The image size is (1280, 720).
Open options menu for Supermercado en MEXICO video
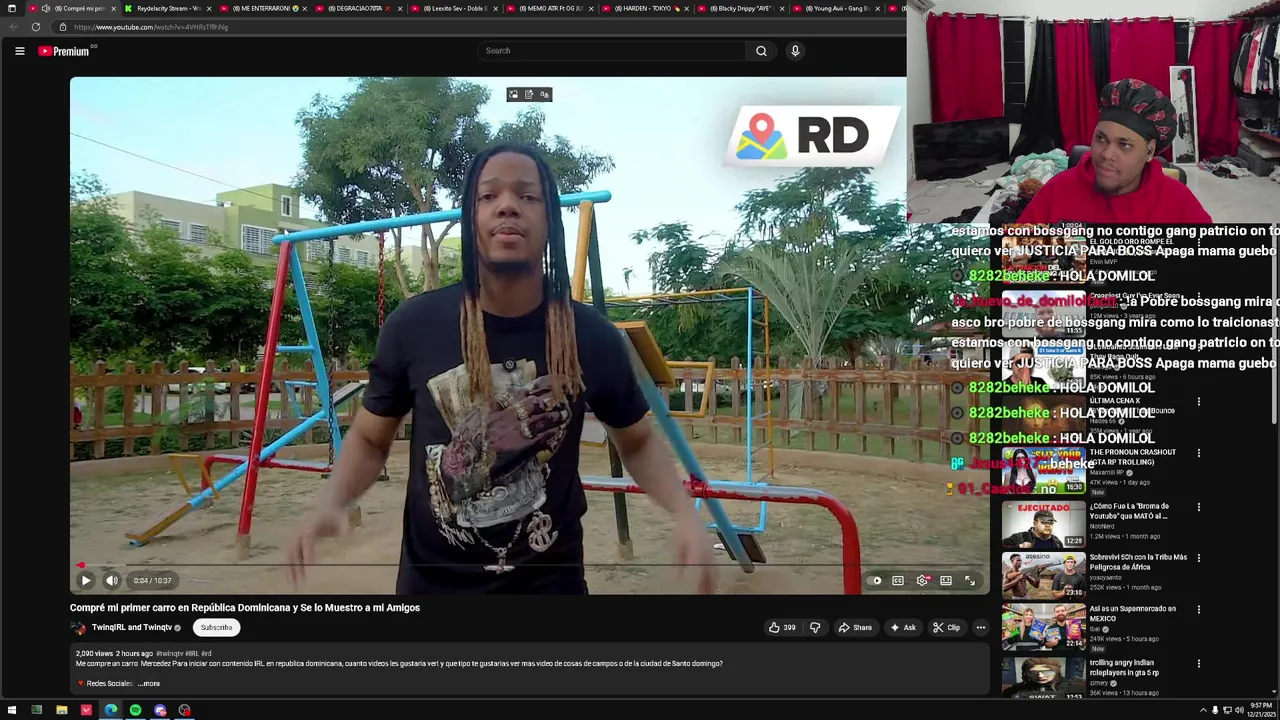pyautogui.click(x=1199, y=609)
